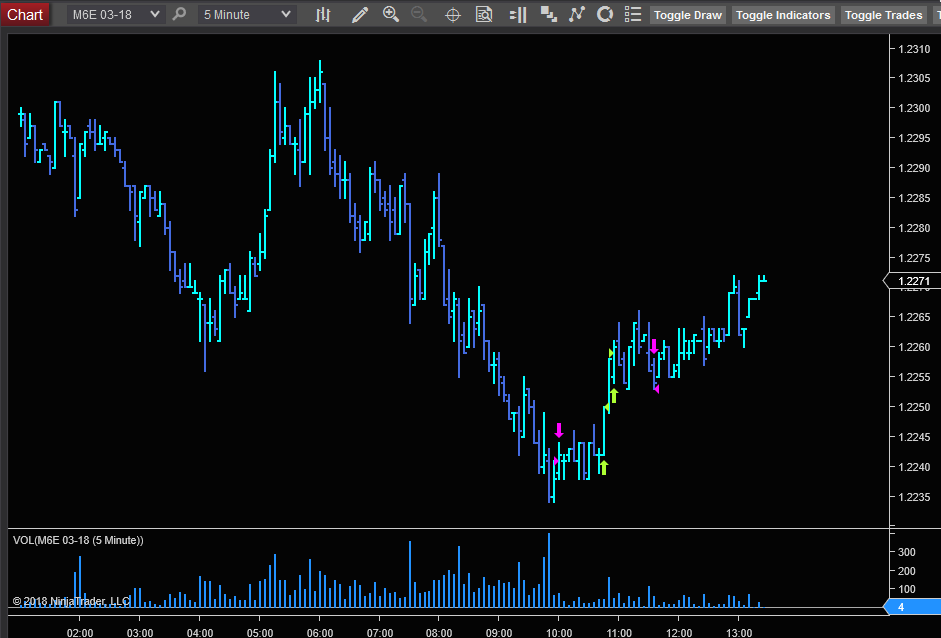Click the 06:00 time axis label
Viewport: 941px width, 638px height.
pyautogui.click(x=320, y=633)
